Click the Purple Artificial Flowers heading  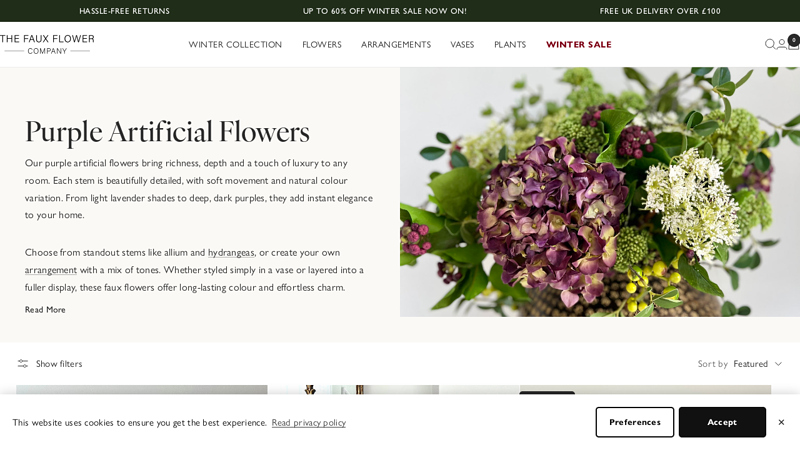[x=167, y=132]
